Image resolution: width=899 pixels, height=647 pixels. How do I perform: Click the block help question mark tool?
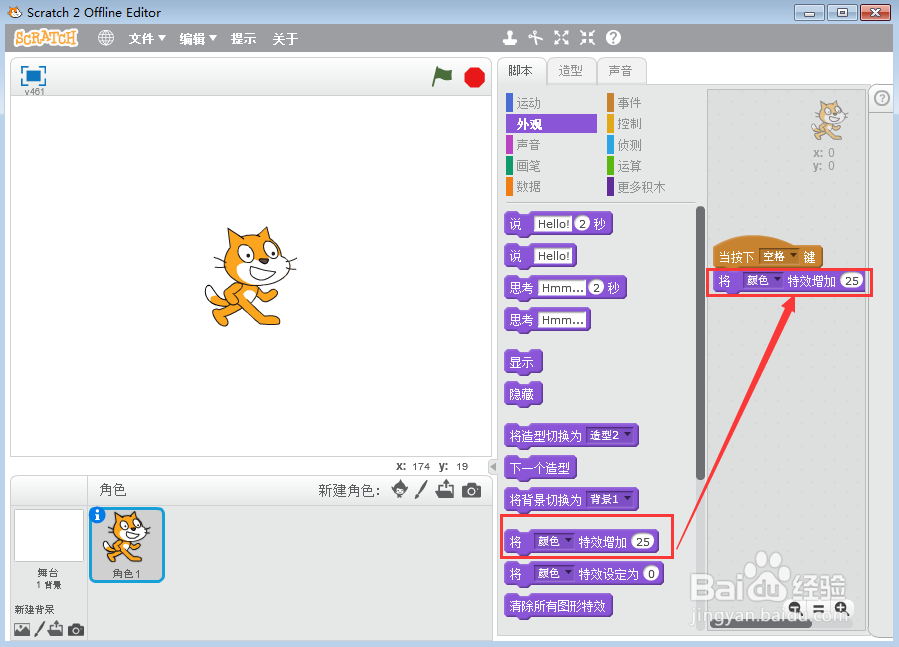(x=613, y=38)
